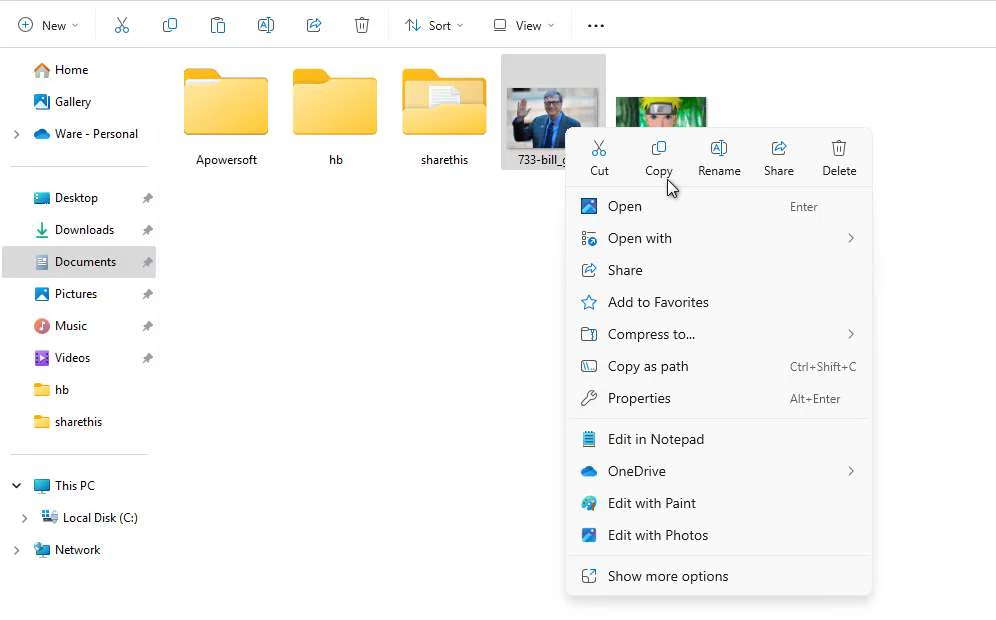The width and height of the screenshot is (996, 620).
Task: Click Show more options at the menu bottom
Action: 668,575
